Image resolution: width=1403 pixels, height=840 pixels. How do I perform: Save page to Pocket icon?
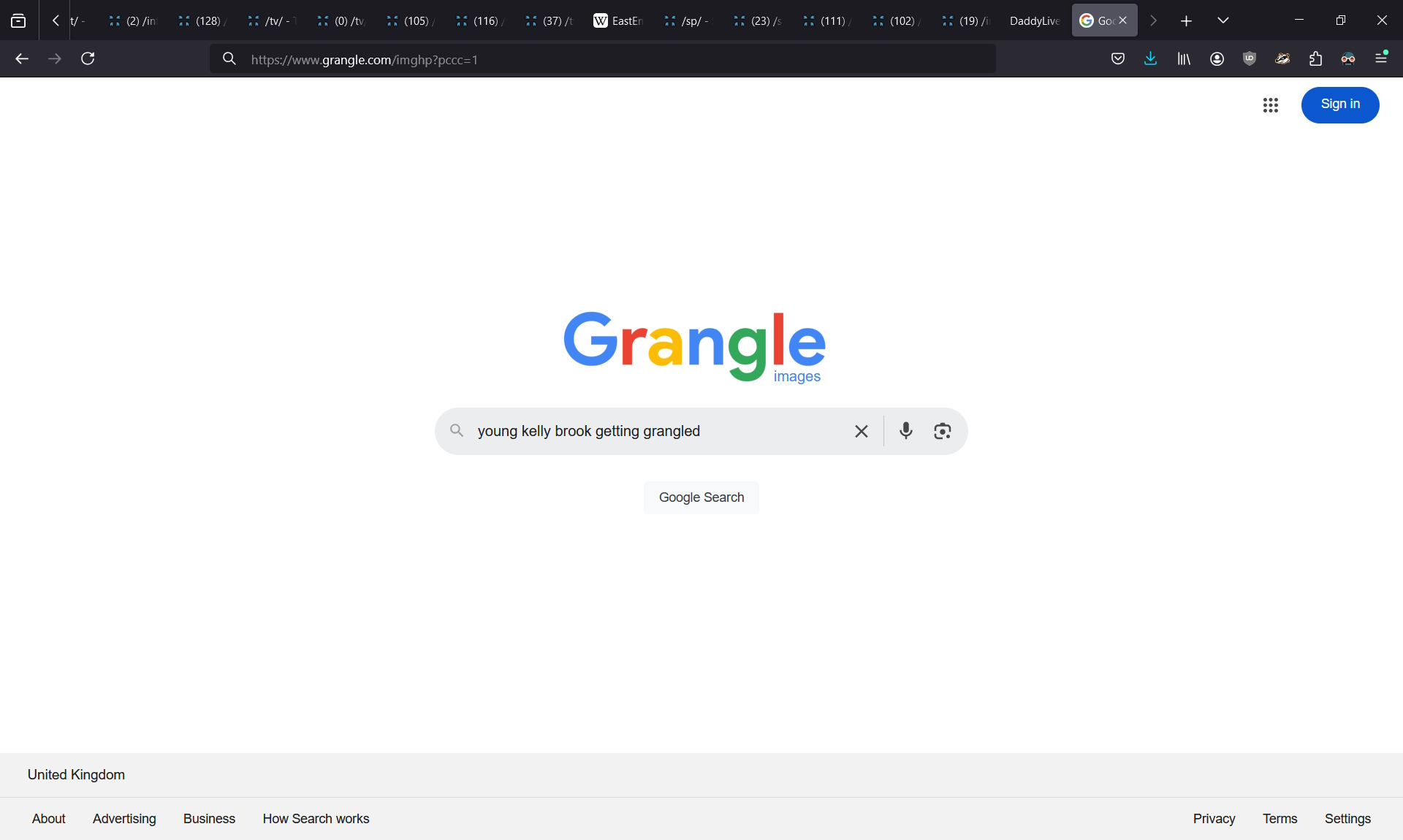point(1117,58)
